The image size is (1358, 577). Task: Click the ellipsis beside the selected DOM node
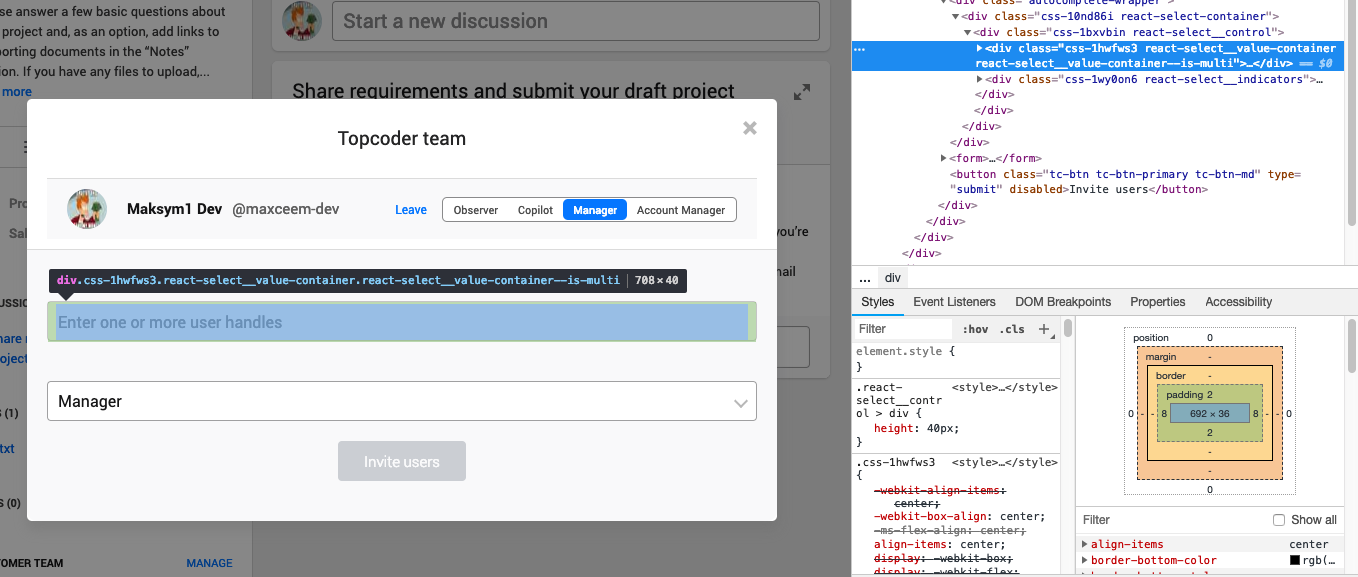860,48
